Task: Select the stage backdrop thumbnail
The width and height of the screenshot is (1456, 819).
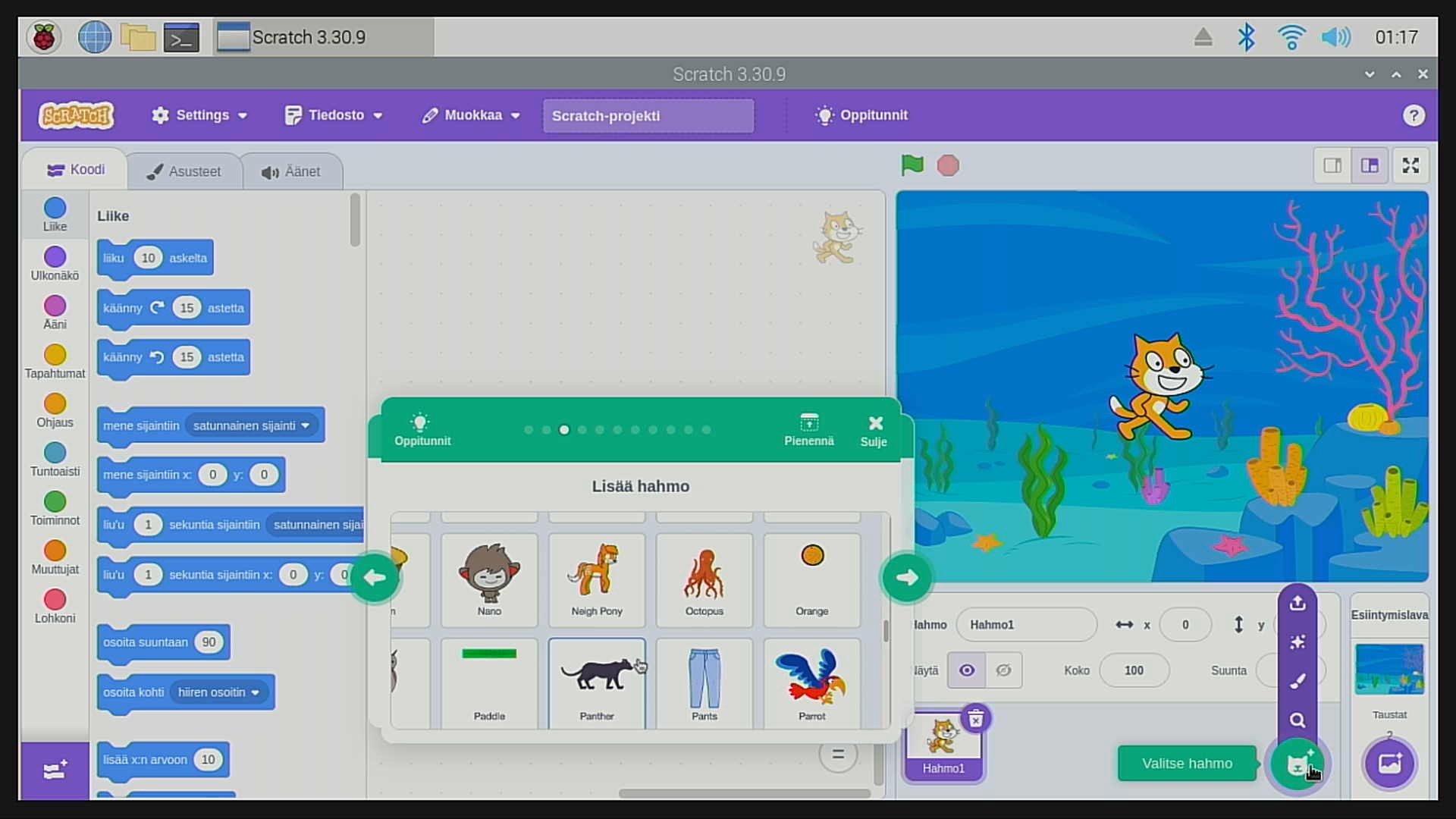Action: (x=1389, y=669)
